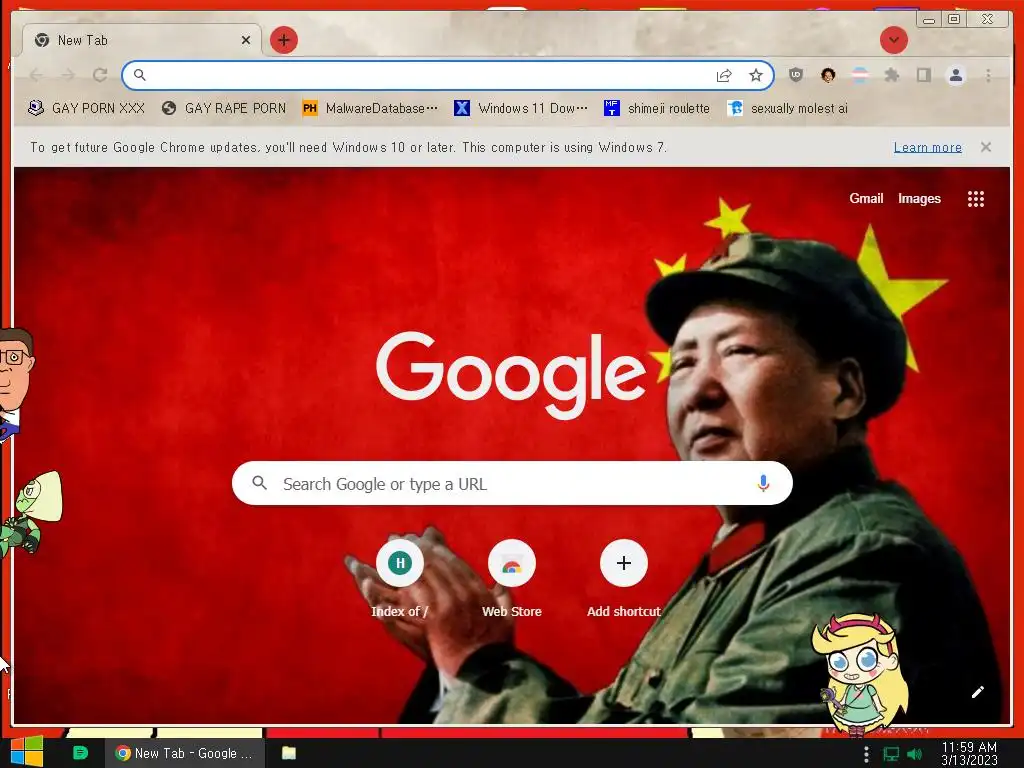1024x768 pixels.
Task: Open the Images link
Action: click(x=919, y=199)
